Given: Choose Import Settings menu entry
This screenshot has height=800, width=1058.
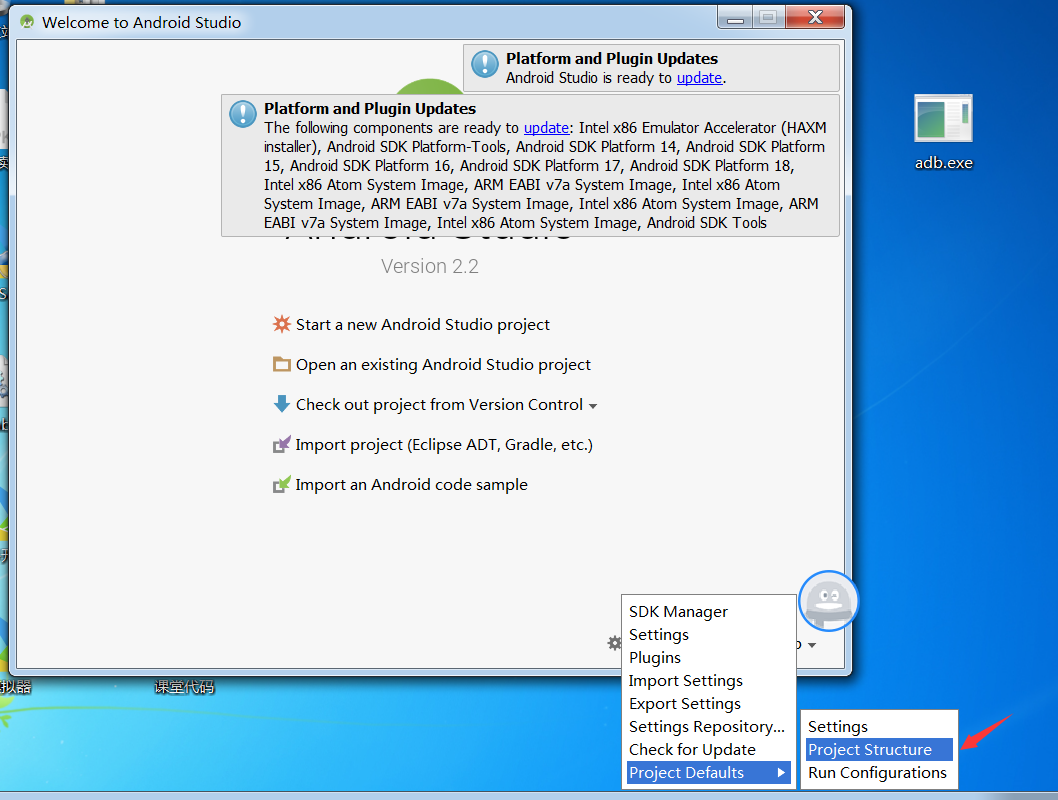Looking at the screenshot, I should [708, 681].
